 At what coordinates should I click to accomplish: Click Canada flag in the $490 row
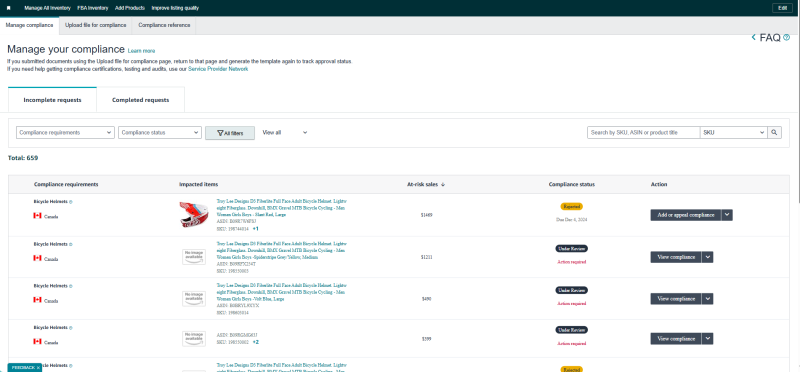click(37, 300)
